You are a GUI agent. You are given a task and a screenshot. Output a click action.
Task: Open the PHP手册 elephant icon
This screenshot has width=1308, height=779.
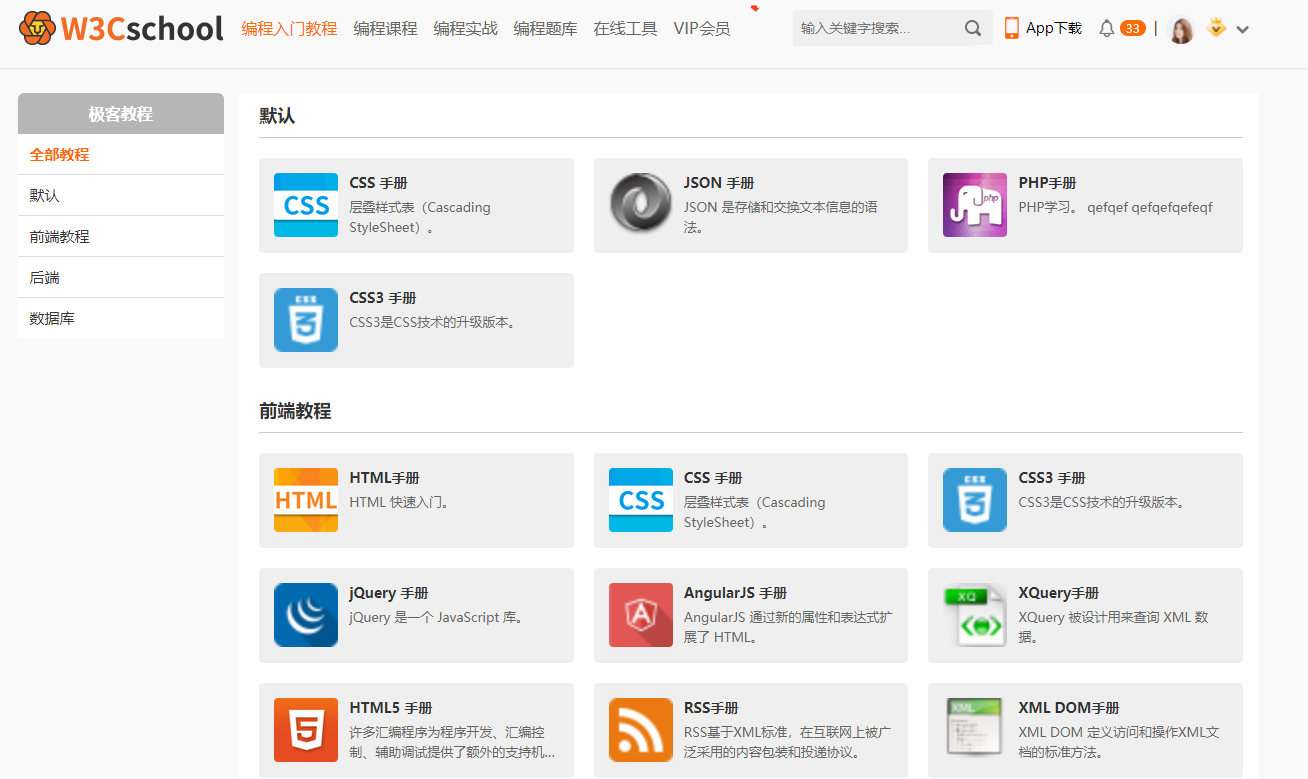click(974, 205)
